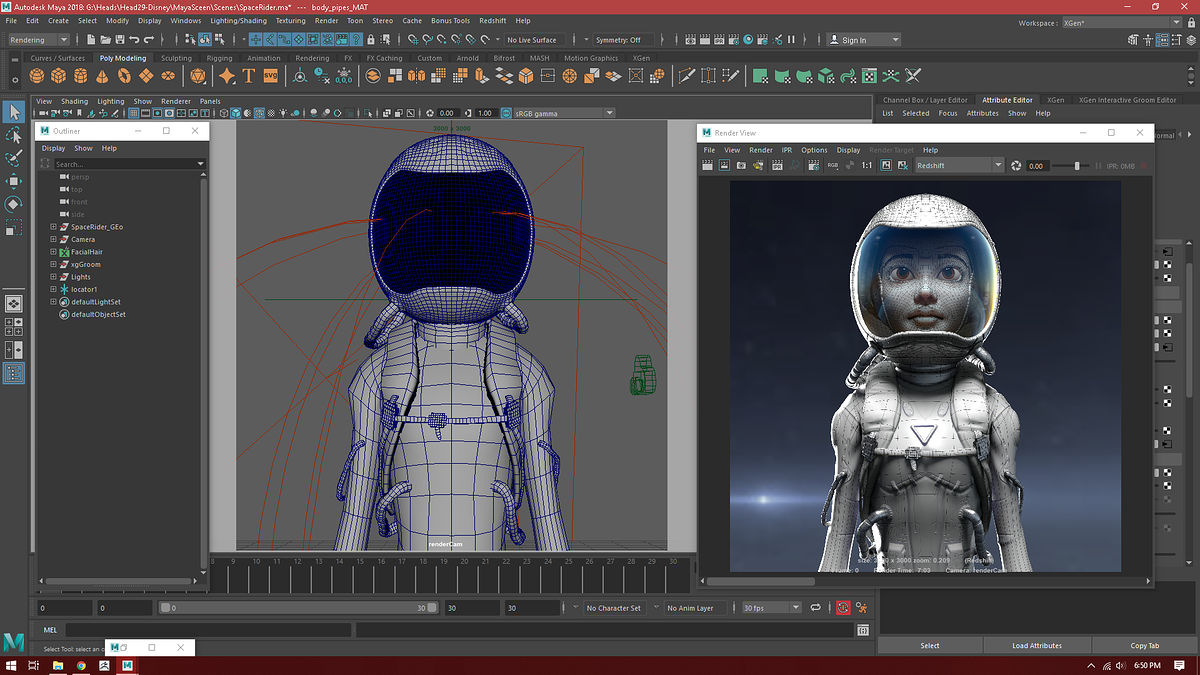
Task: Expand the SpaceRider_GEo node in Outliner
Action: point(53,227)
